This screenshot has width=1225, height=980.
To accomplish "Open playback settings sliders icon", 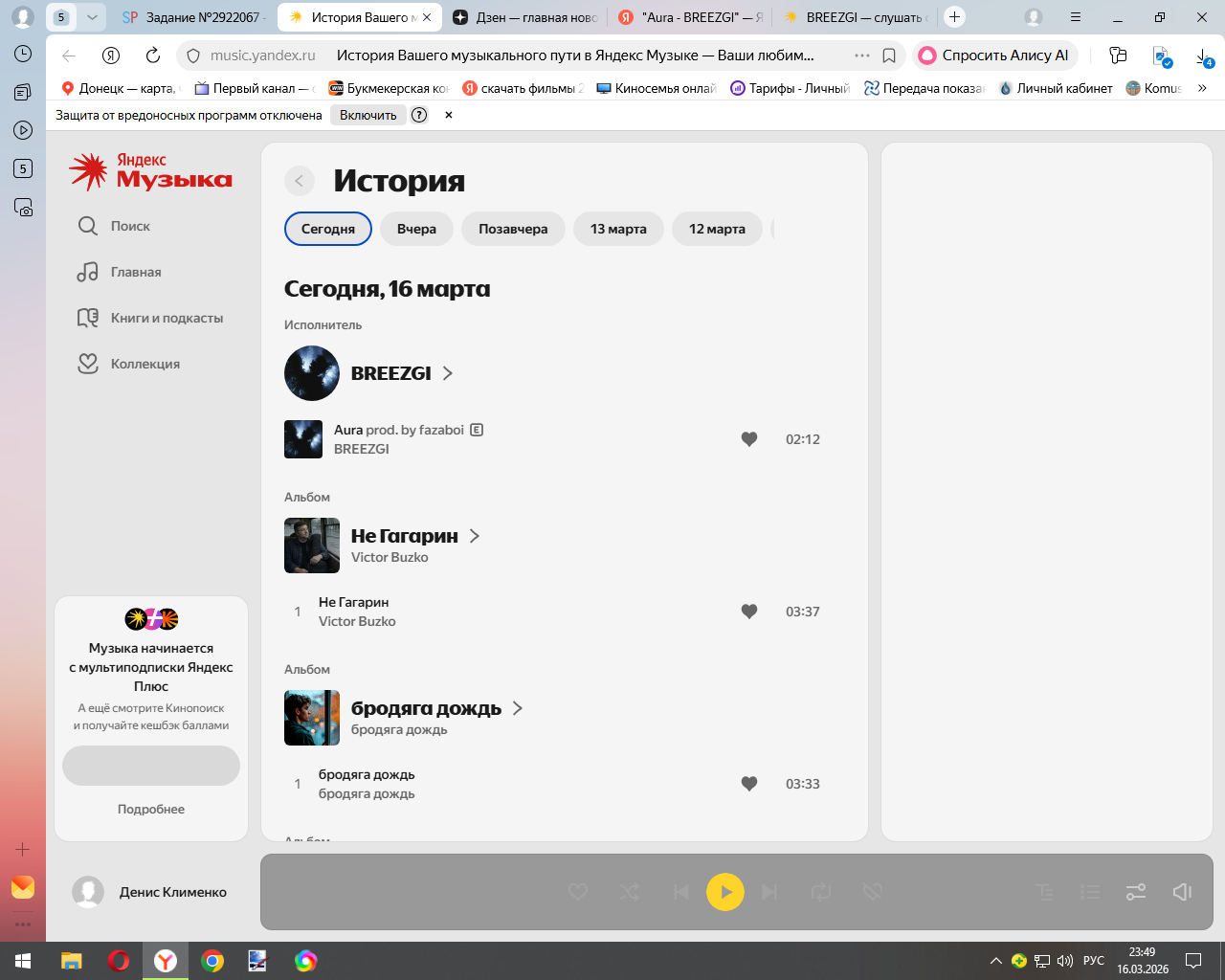I will click(x=1136, y=892).
